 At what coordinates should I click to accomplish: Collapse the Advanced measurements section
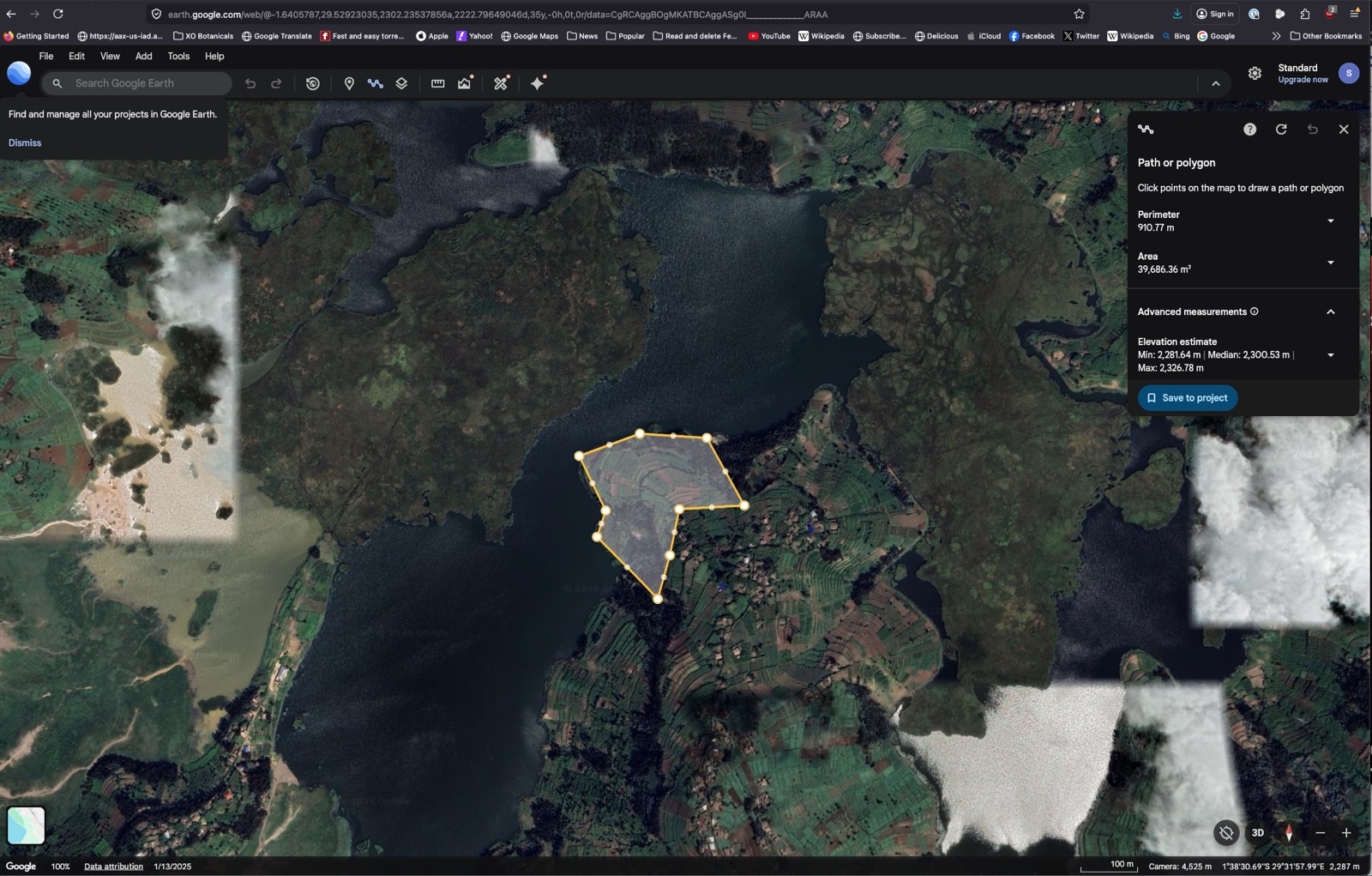click(1330, 311)
